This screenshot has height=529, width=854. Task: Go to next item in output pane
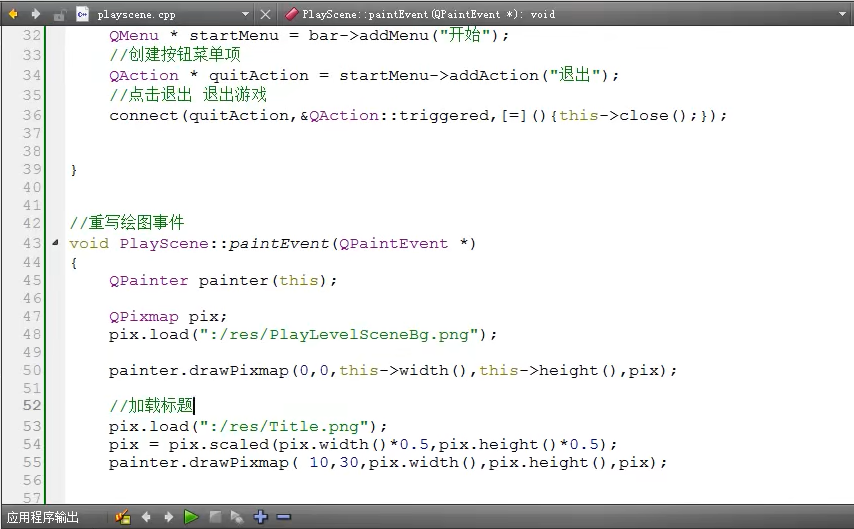coord(168,516)
